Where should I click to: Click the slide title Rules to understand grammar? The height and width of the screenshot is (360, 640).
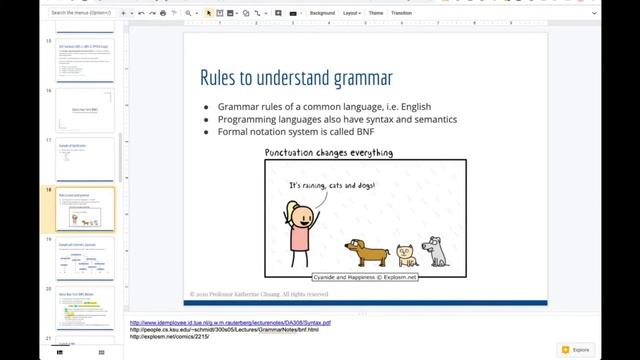(296, 78)
